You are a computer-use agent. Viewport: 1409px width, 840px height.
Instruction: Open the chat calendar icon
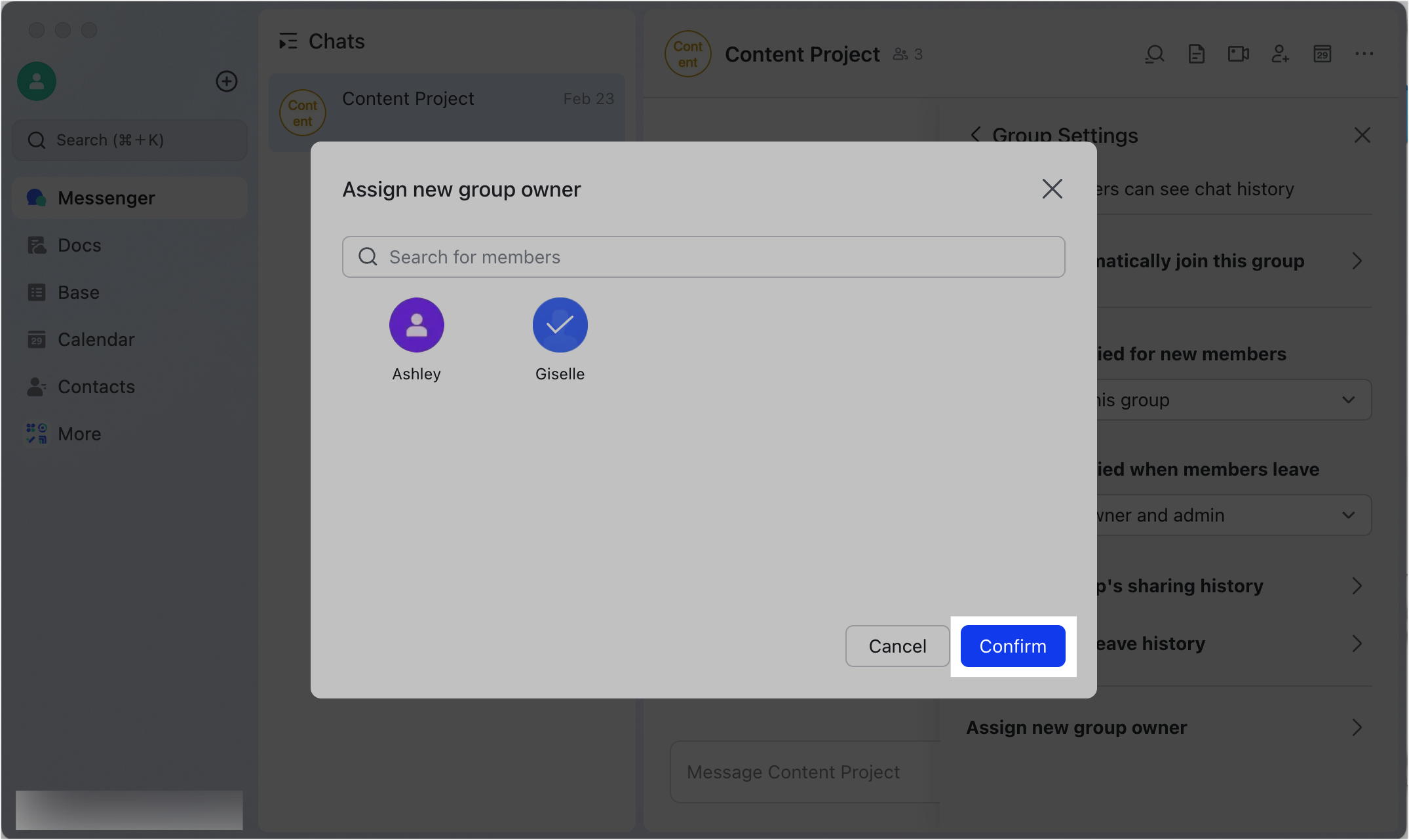1322,54
